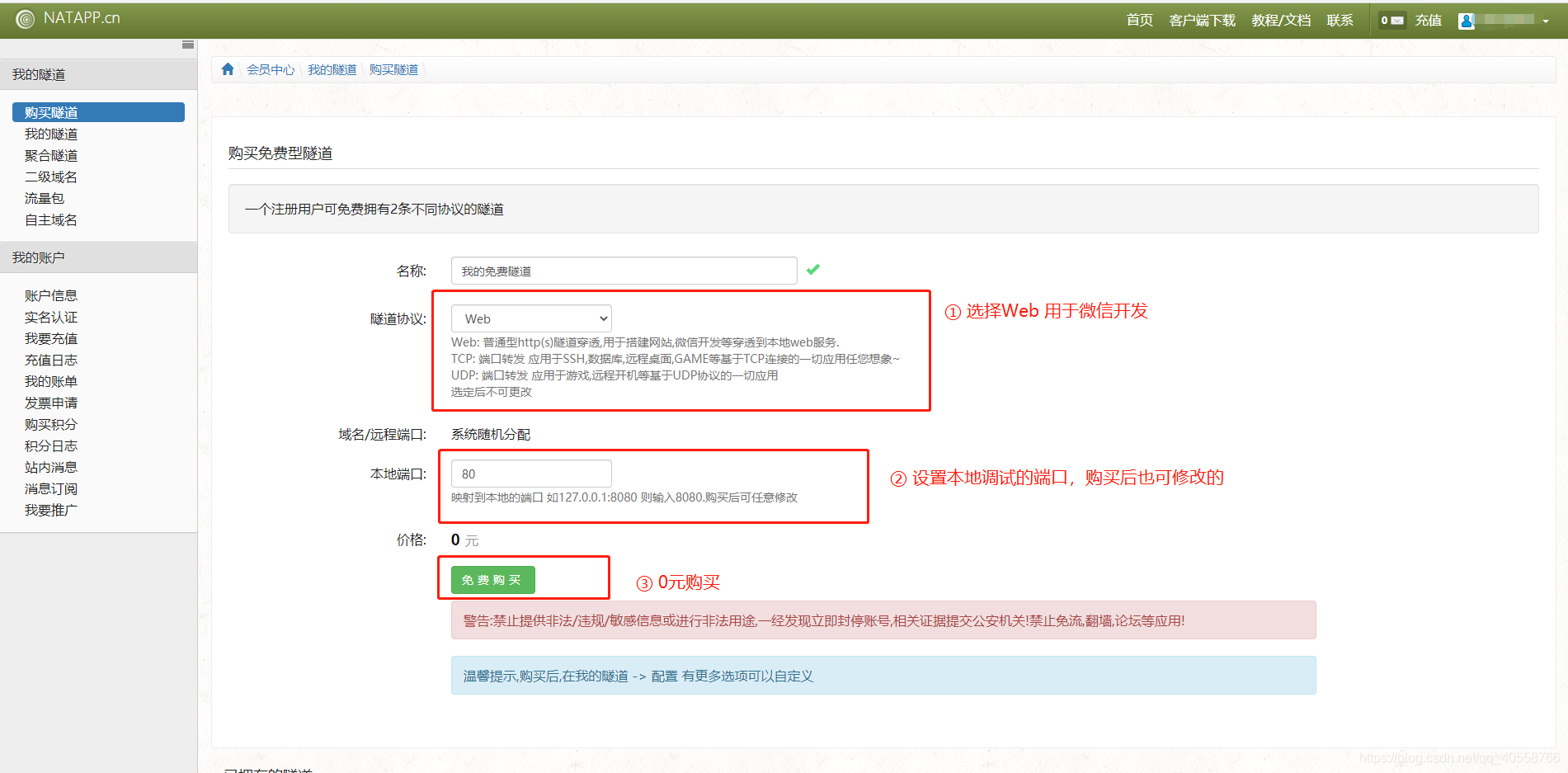
Task: Open 教程/文档 in the top navigation
Action: point(1281,21)
